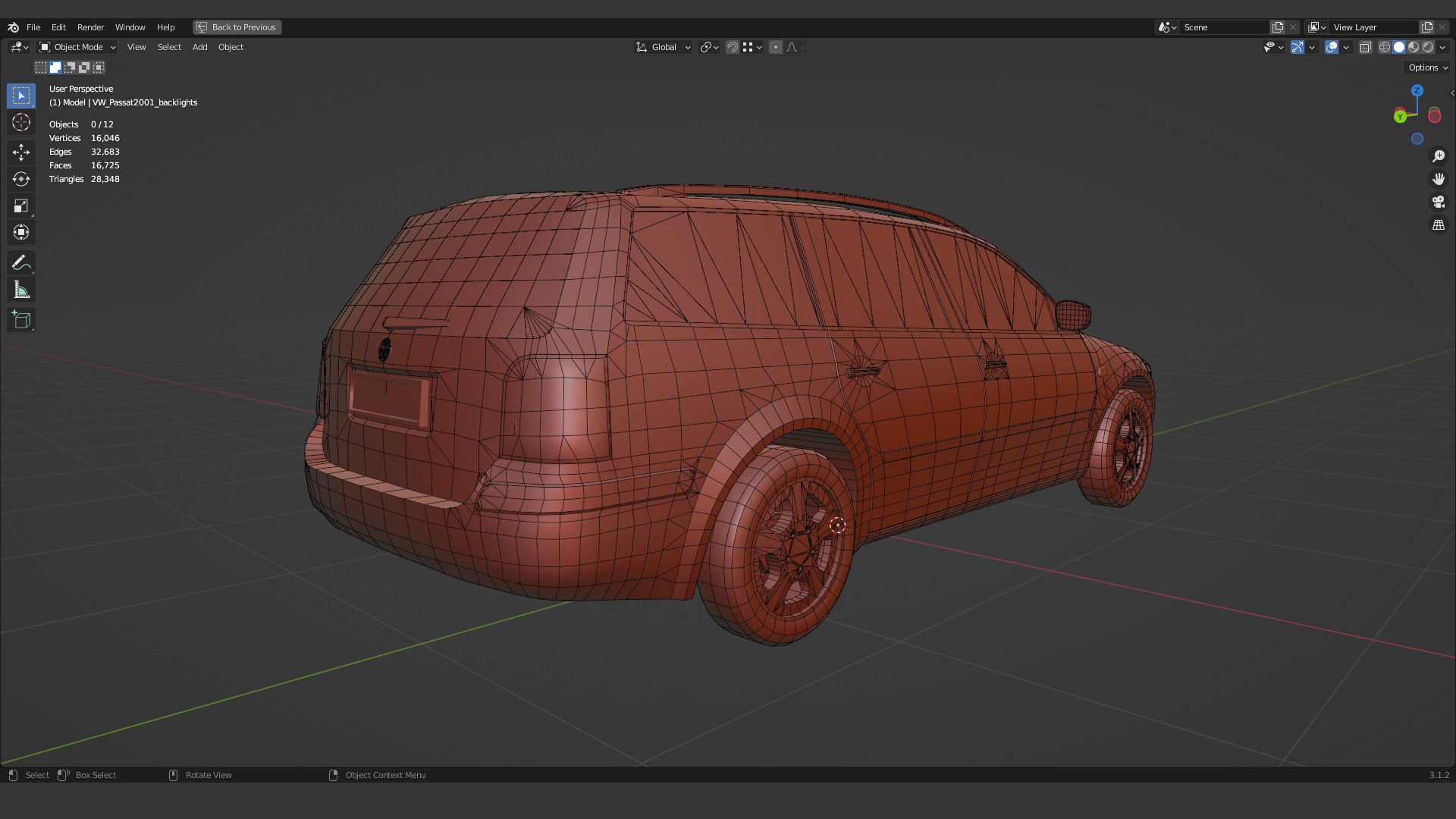Open the Options dropdown
This screenshot has height=819, width=1456.
coord(1428,67)
